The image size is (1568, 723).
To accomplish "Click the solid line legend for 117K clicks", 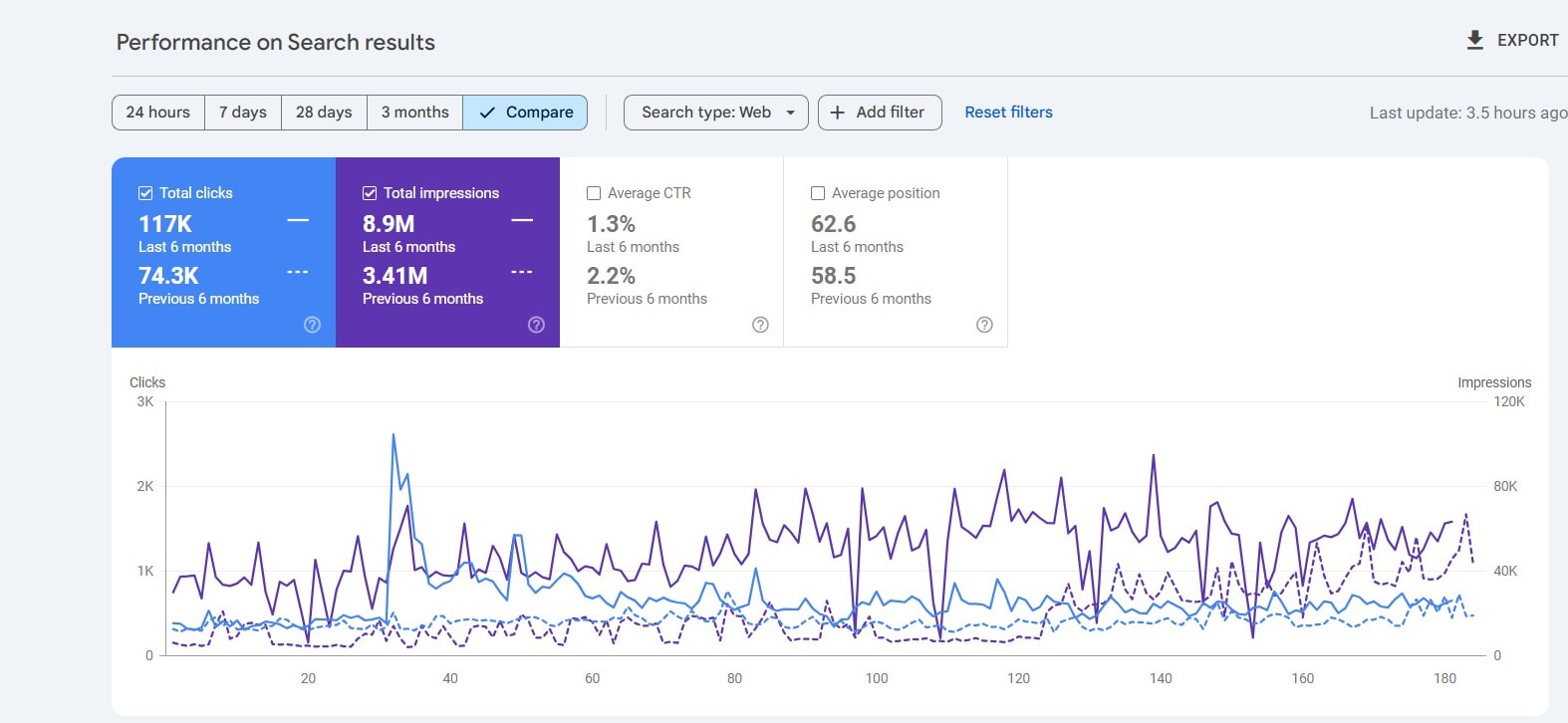I will pos(298,220).
